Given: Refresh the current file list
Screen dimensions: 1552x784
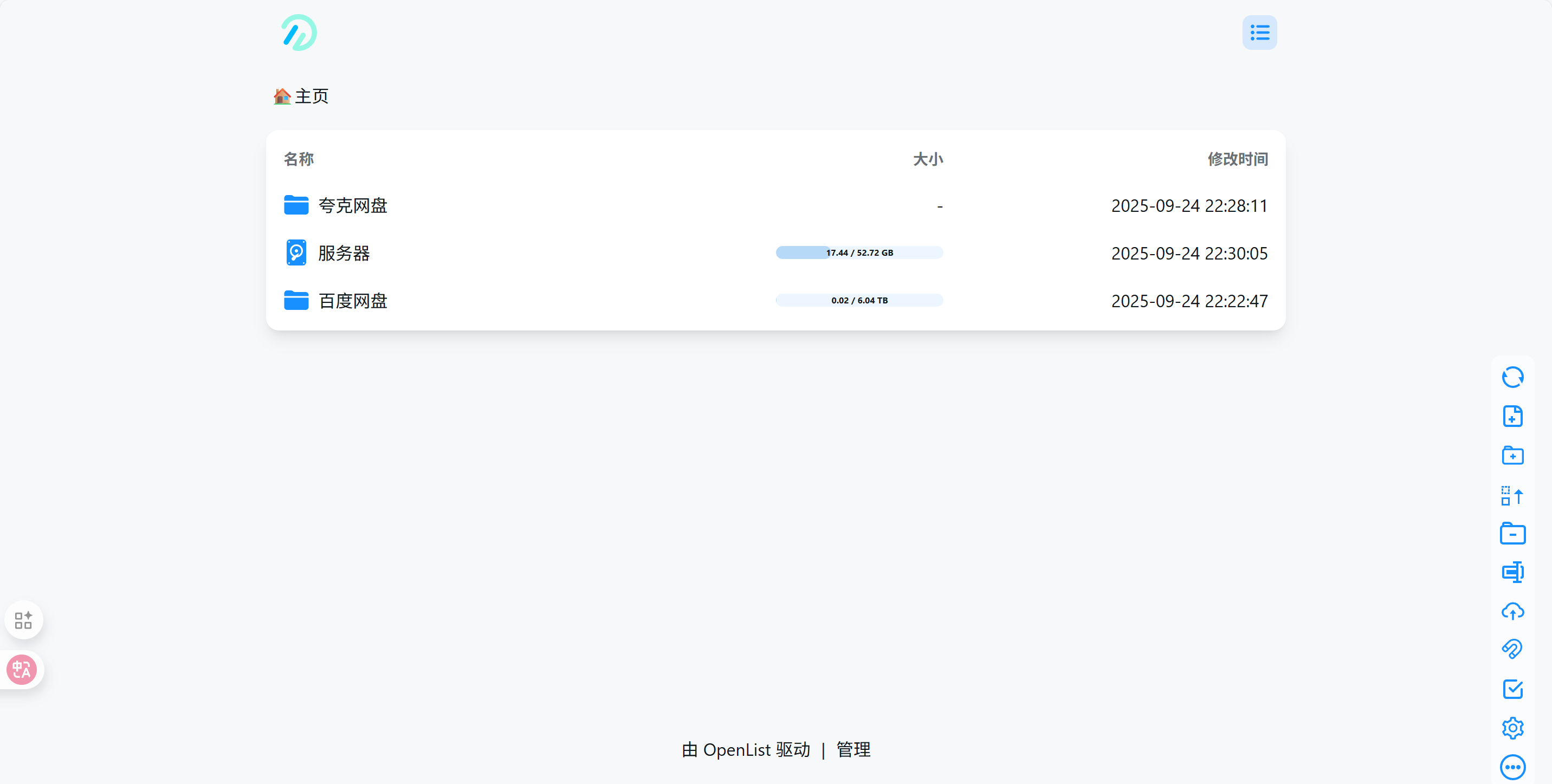Looking at the screenshot, I should click(x=1512, y=377).
